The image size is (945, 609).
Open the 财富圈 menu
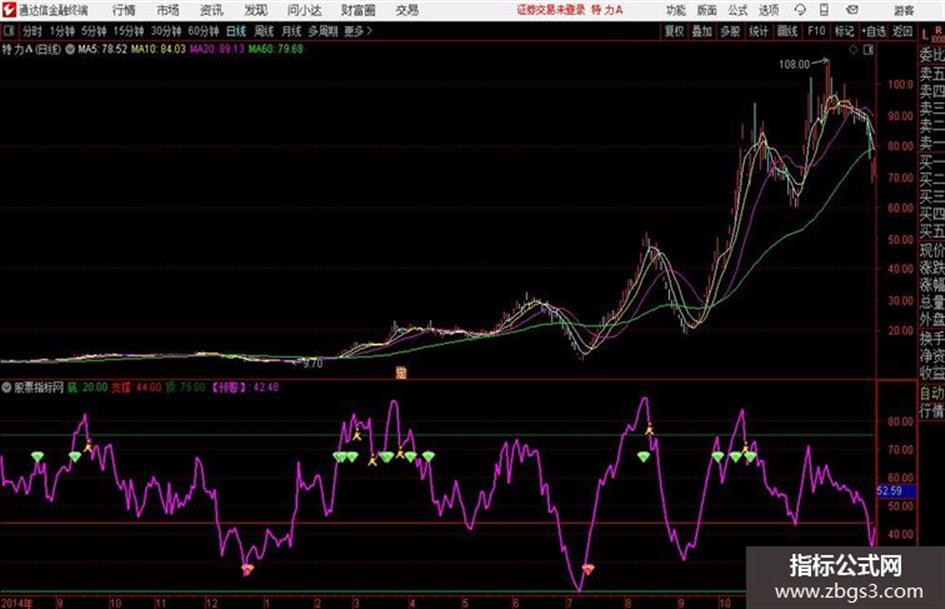pos(358,10)
